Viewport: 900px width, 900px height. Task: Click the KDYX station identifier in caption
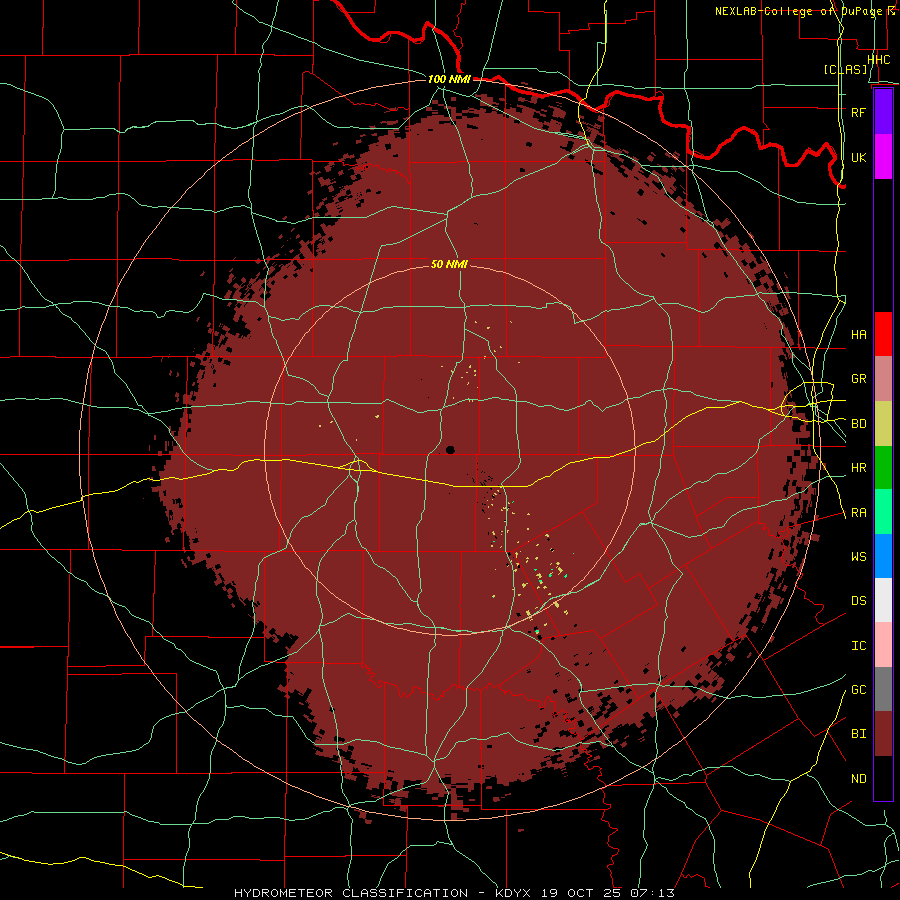515,893
